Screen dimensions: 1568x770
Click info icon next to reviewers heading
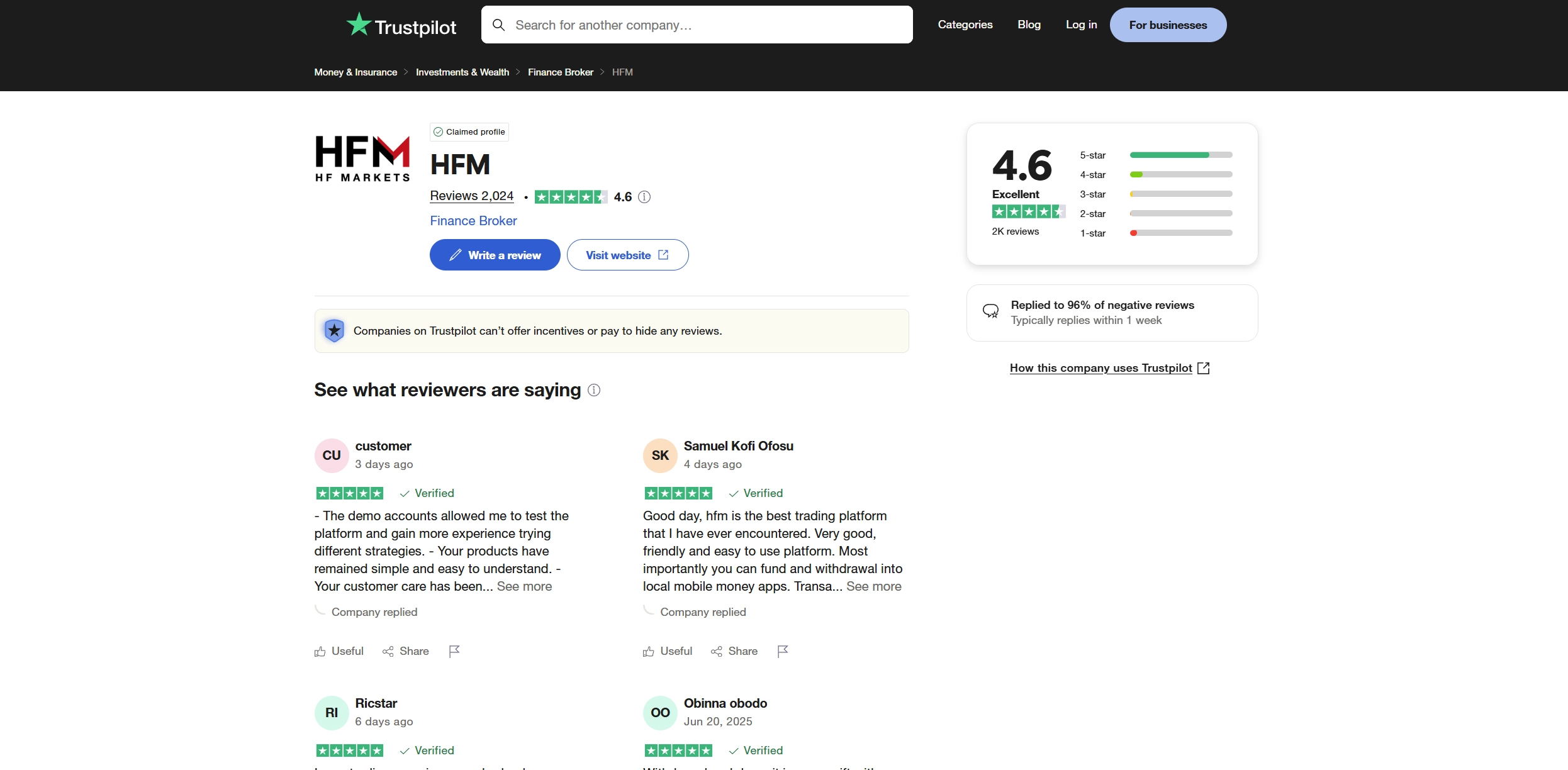(594, 390)
